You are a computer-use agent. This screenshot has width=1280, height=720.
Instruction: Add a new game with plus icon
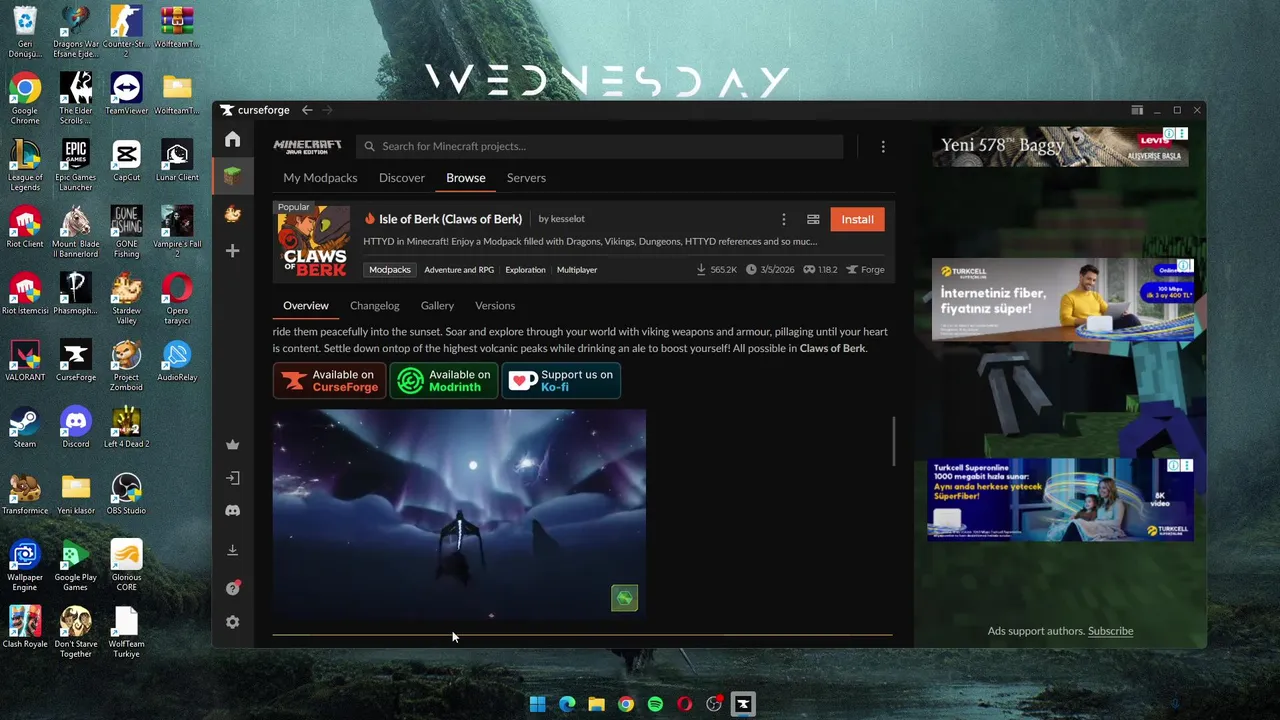(x=232, y=251)
